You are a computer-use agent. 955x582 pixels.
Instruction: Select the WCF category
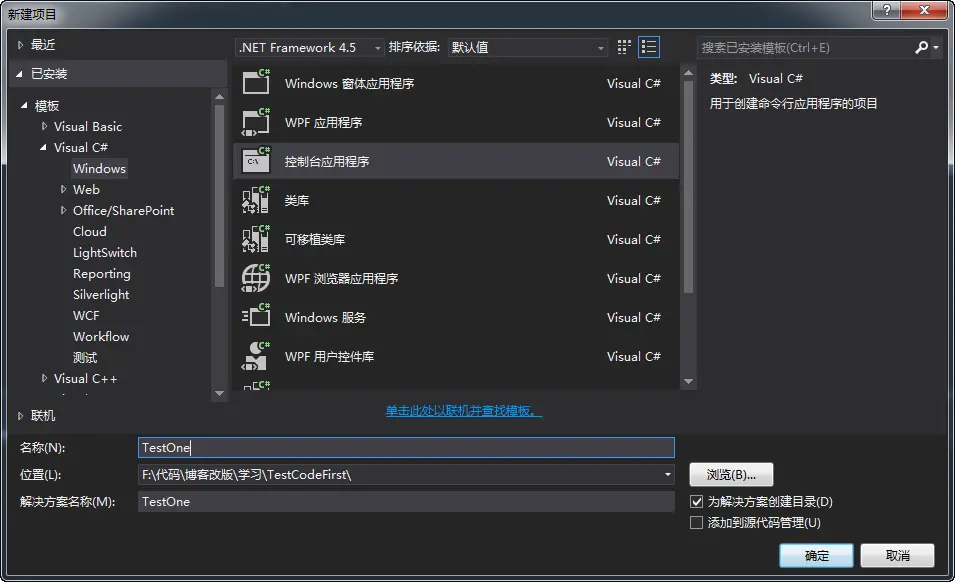[x=86, y=315]
